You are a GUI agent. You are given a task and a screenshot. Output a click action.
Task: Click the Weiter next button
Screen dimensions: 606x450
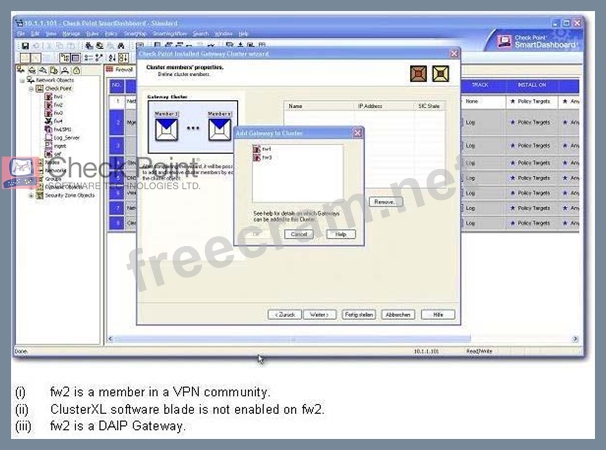(320, 315)
